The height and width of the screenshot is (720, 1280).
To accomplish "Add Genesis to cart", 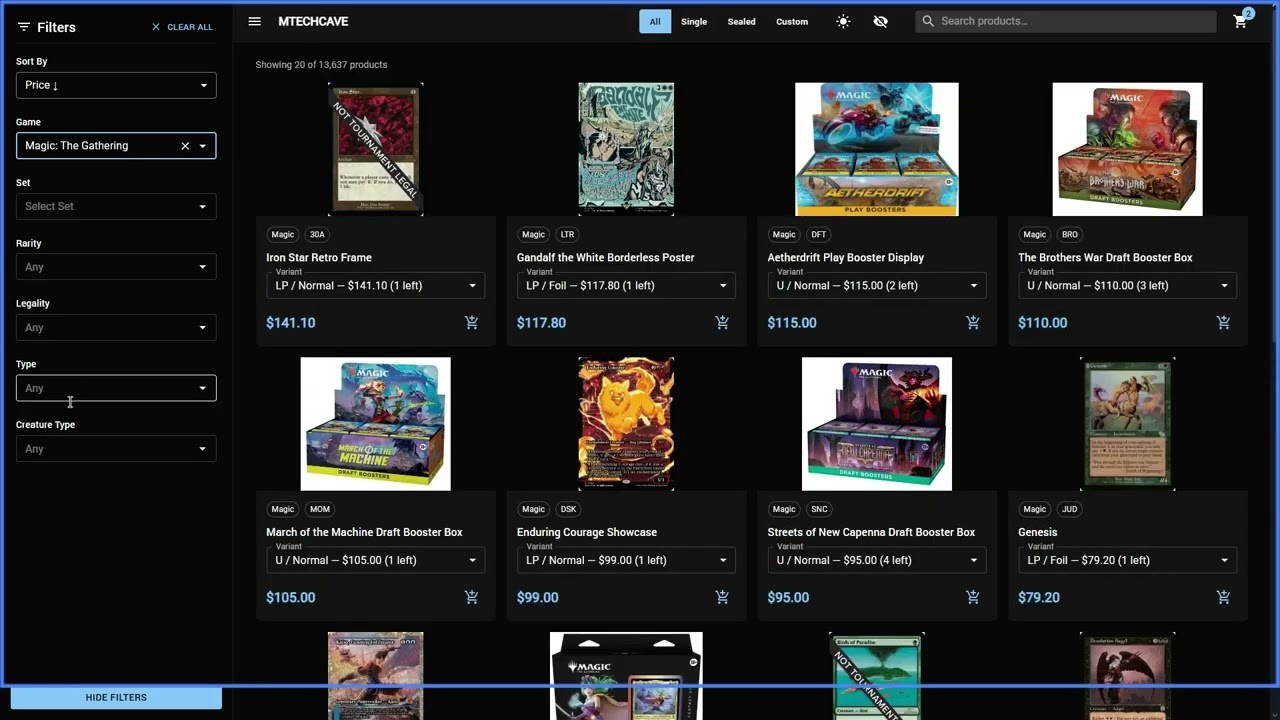I will point(1223,597).
